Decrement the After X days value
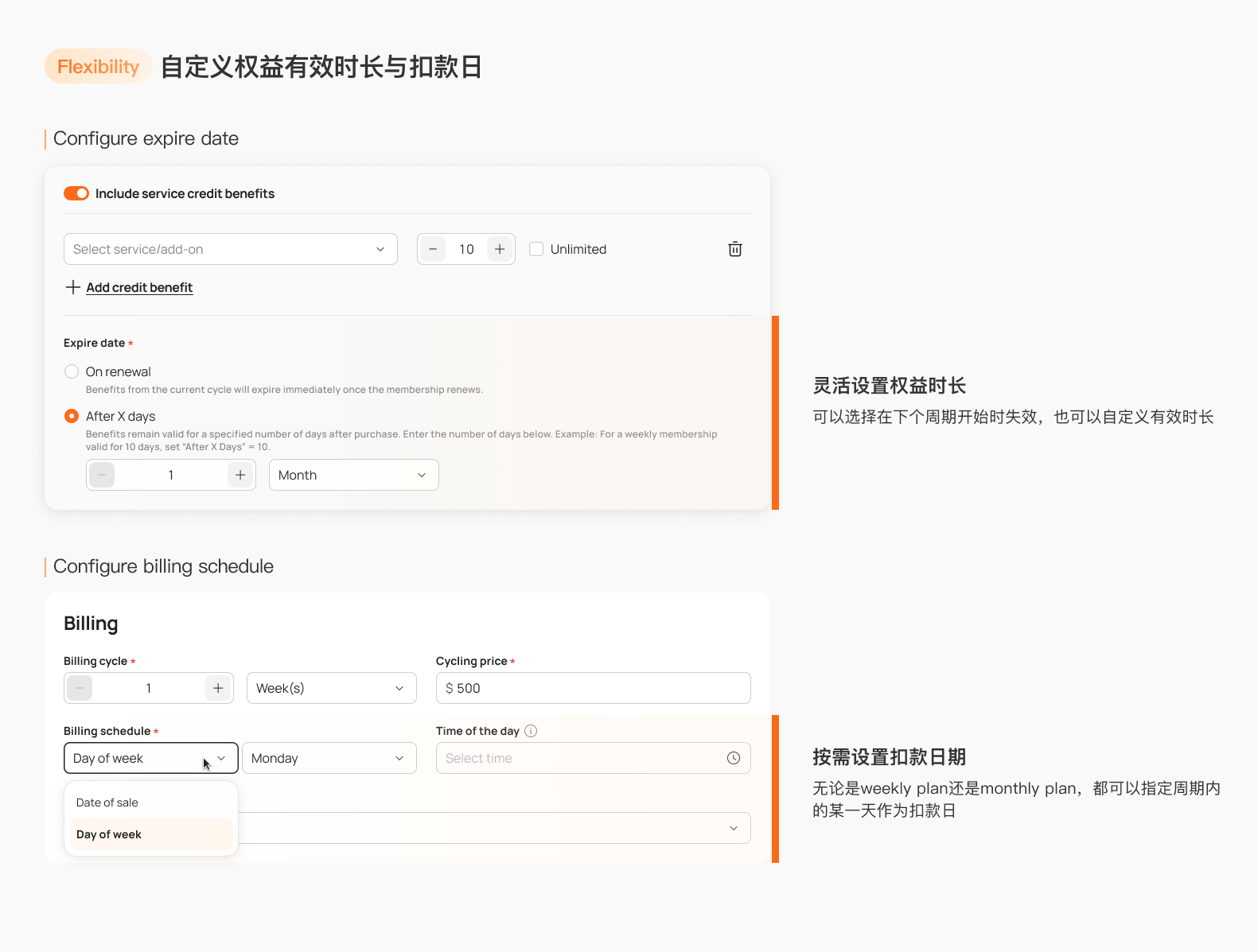 [102, 475]
